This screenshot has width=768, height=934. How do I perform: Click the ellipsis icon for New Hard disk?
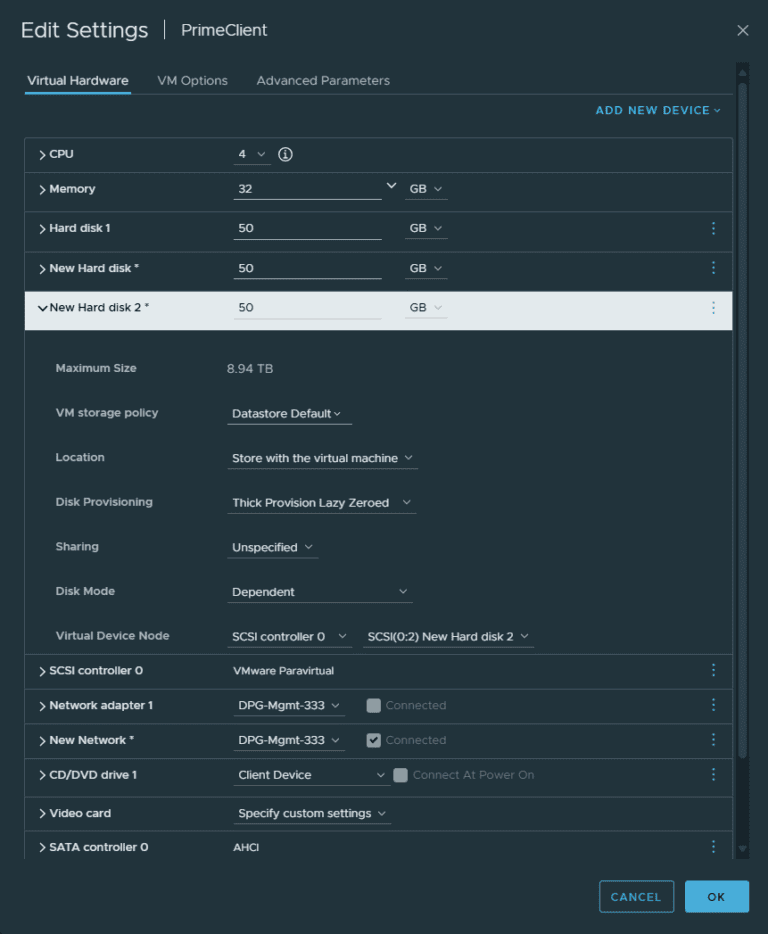pyautogui.click(x=713, y=268)
